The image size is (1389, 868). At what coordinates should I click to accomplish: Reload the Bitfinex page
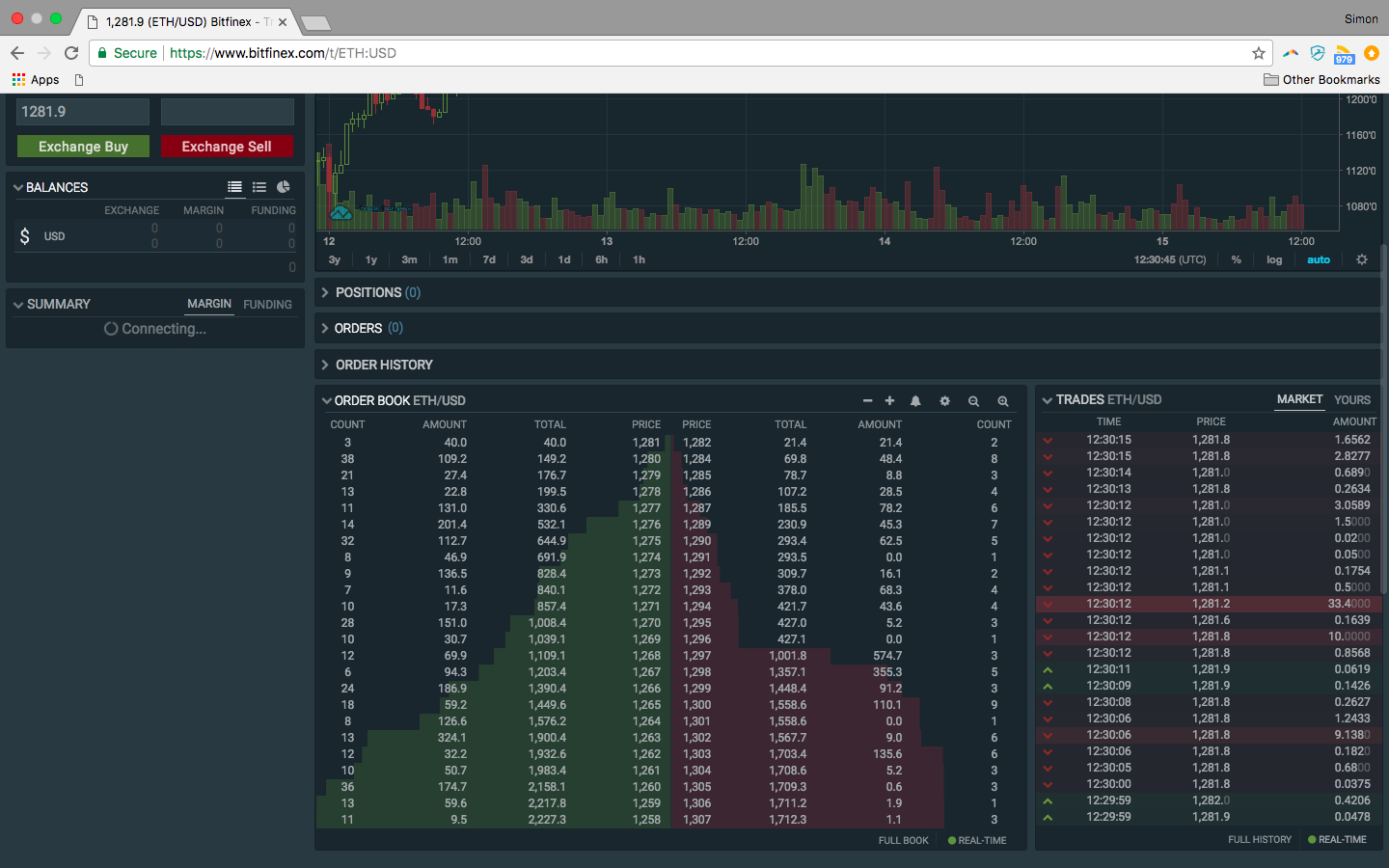(x=71, y=53)
